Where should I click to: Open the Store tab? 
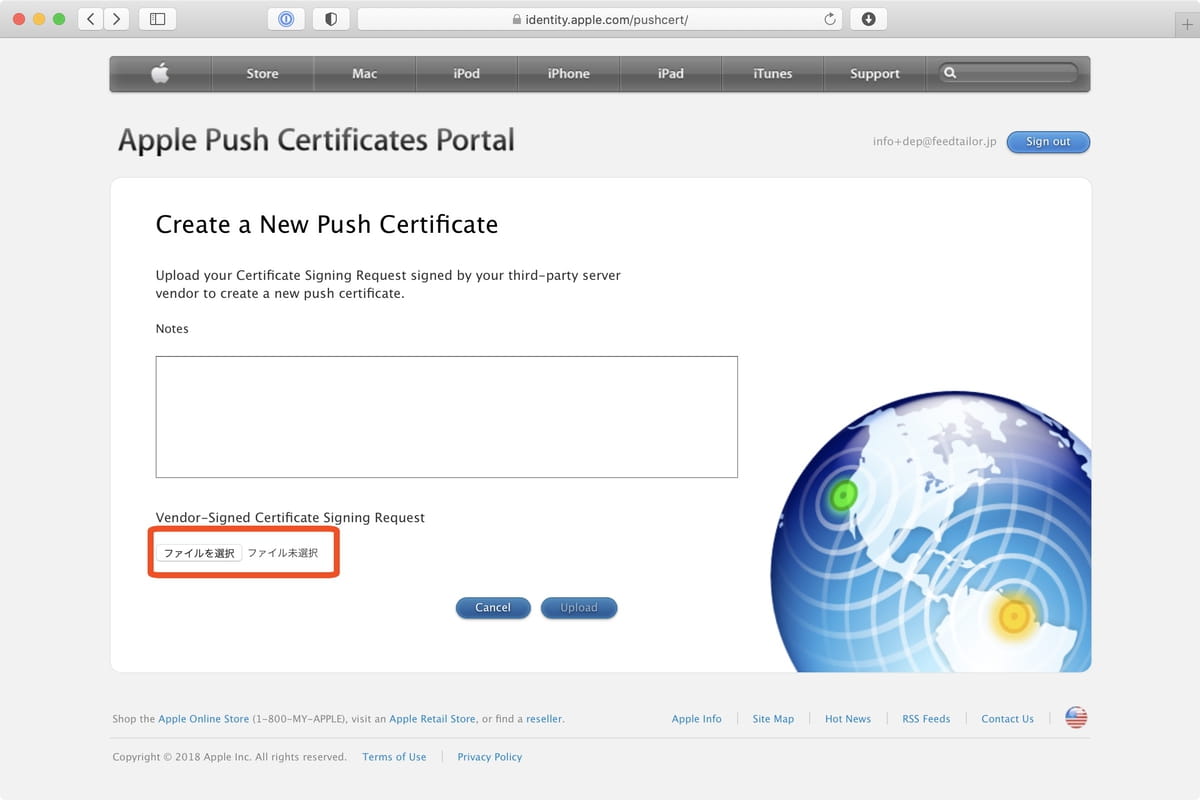pos(262,73)
